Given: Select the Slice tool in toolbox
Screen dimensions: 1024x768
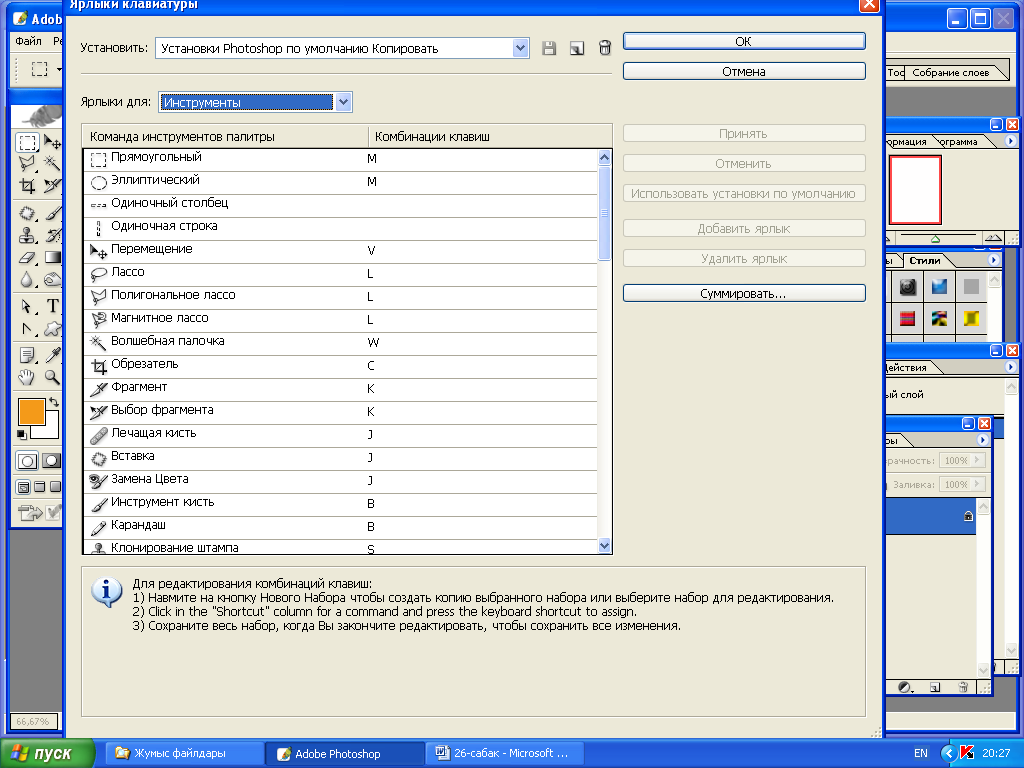Looking at the screenshot, I should click(x=52, y=186).
